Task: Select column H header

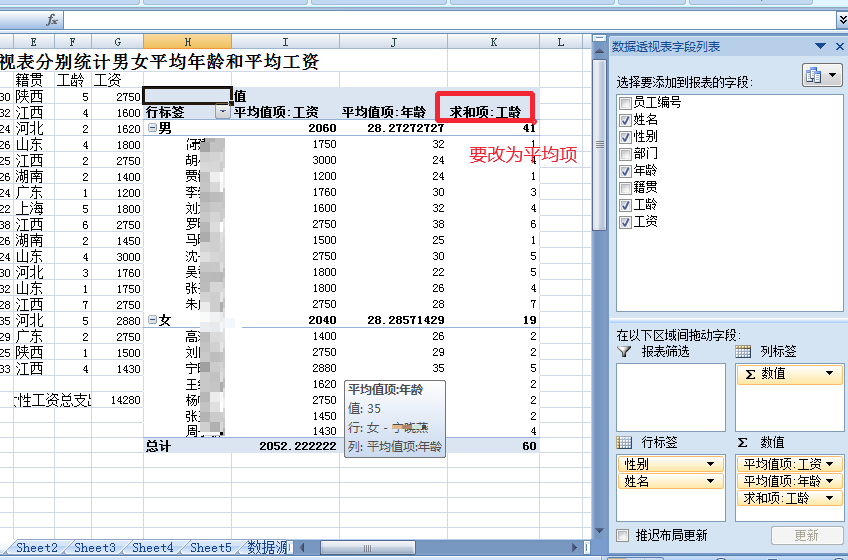Action: [x=188, y=42]
